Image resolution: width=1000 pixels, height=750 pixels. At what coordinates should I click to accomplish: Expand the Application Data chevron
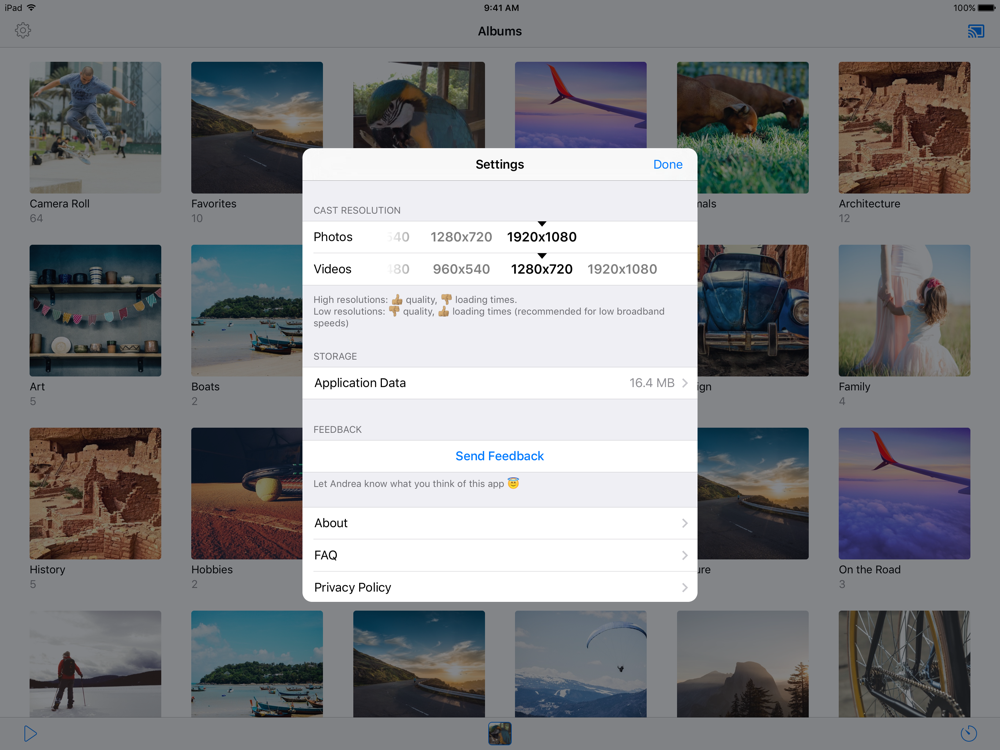click(684, 383)
